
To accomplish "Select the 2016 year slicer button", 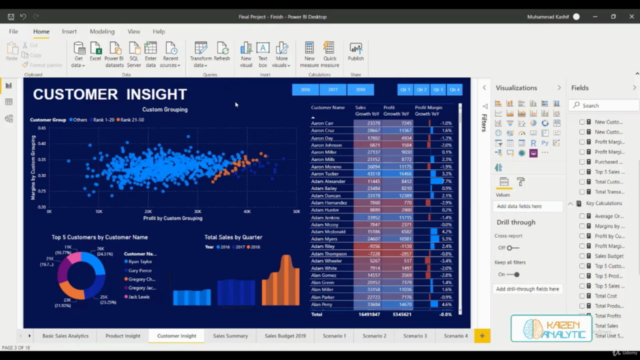I will [305, 90].
